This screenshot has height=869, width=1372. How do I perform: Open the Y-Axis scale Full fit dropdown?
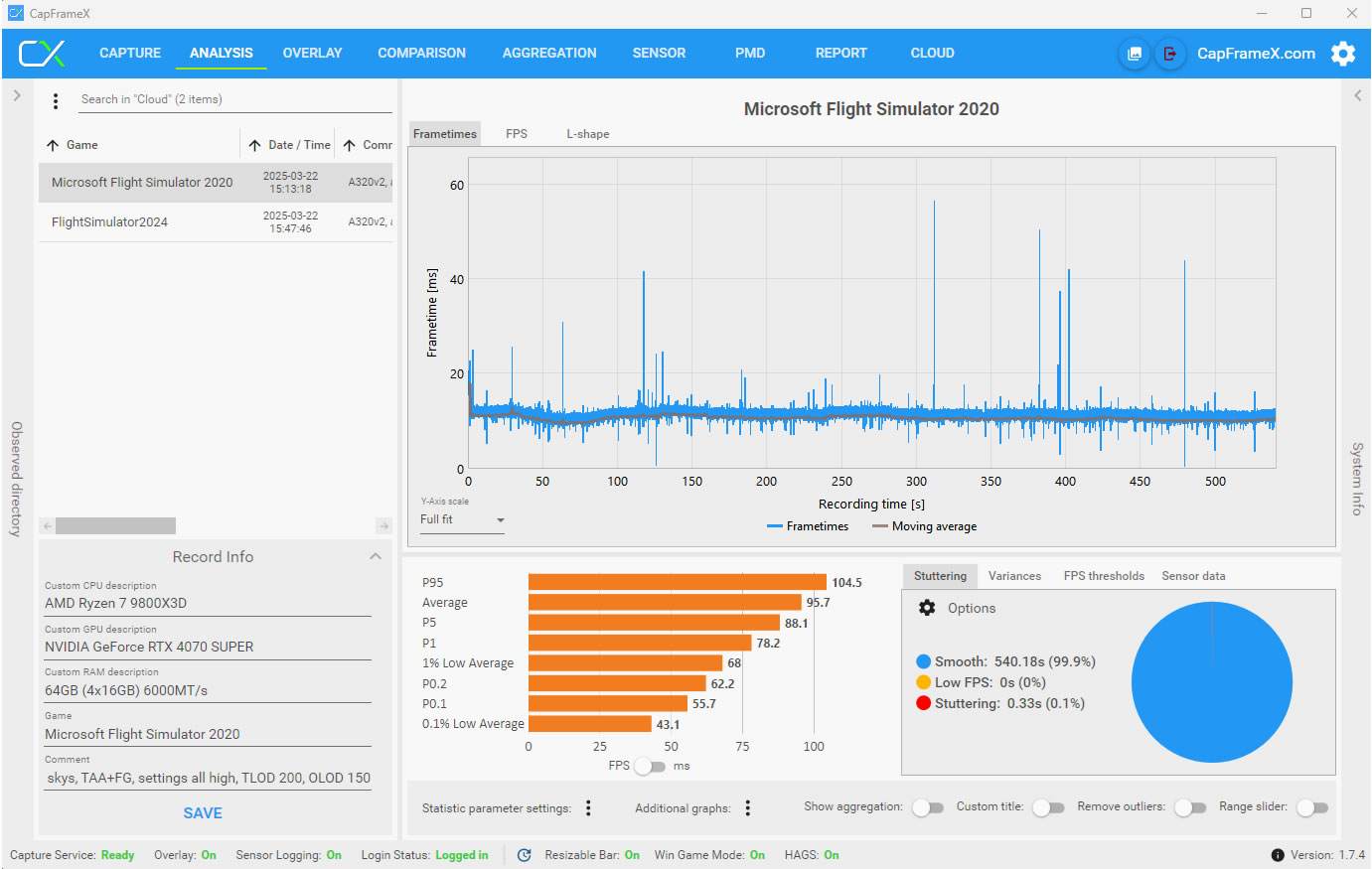point(463,520)
